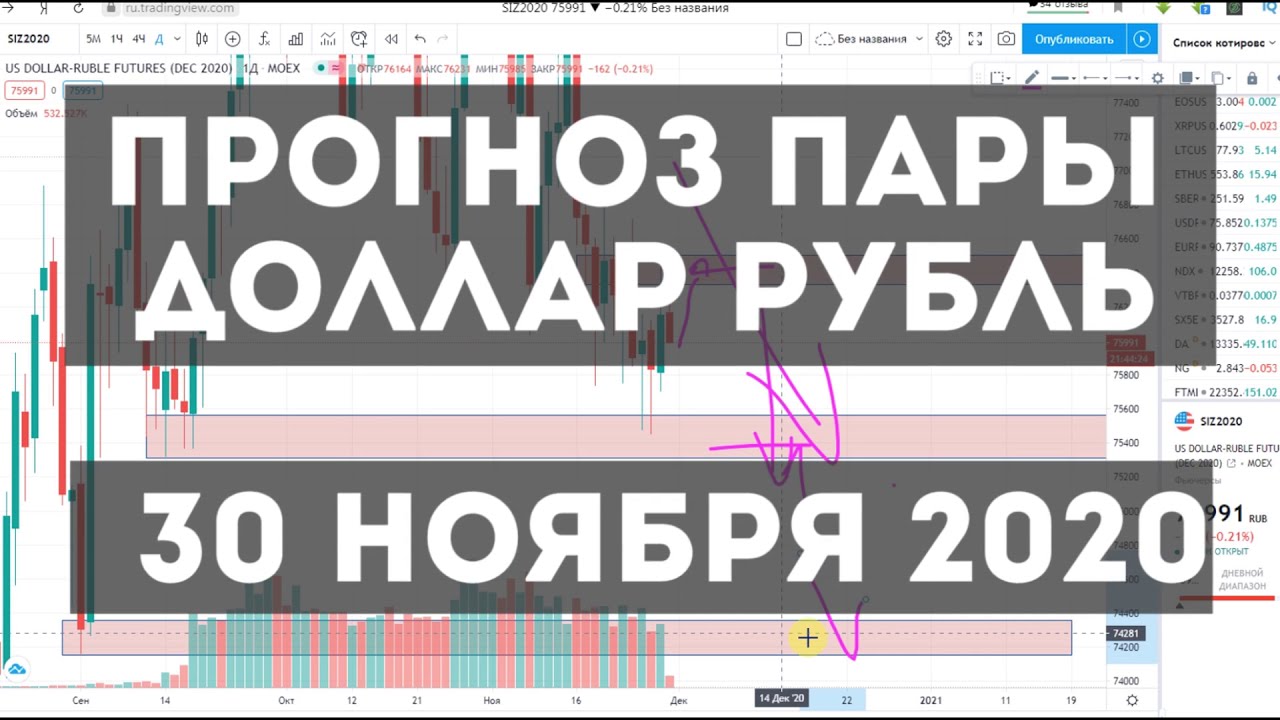Viewport: 1280px width, 720px height.
Task: Open the line style dropdown
Action: pyautogui.click(x=1094, y=78)
